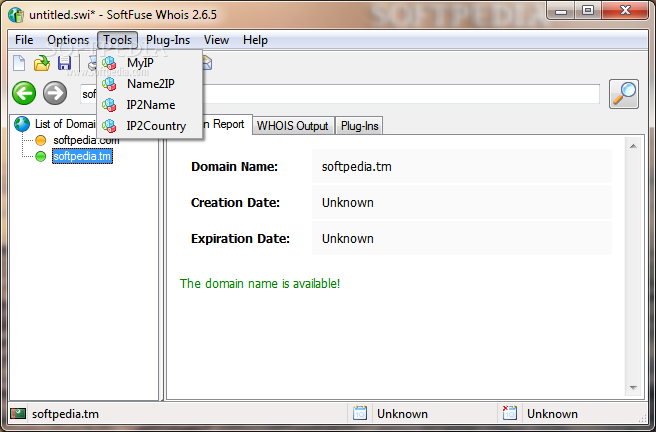656x432 pixels.
Task: Click the report scrollbar down arrow
Action: tap(633, 388)
